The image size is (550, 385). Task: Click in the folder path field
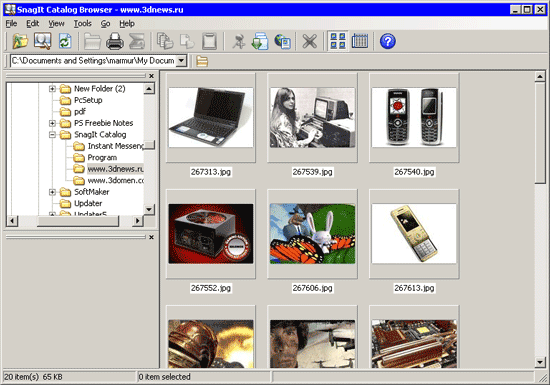93,61
